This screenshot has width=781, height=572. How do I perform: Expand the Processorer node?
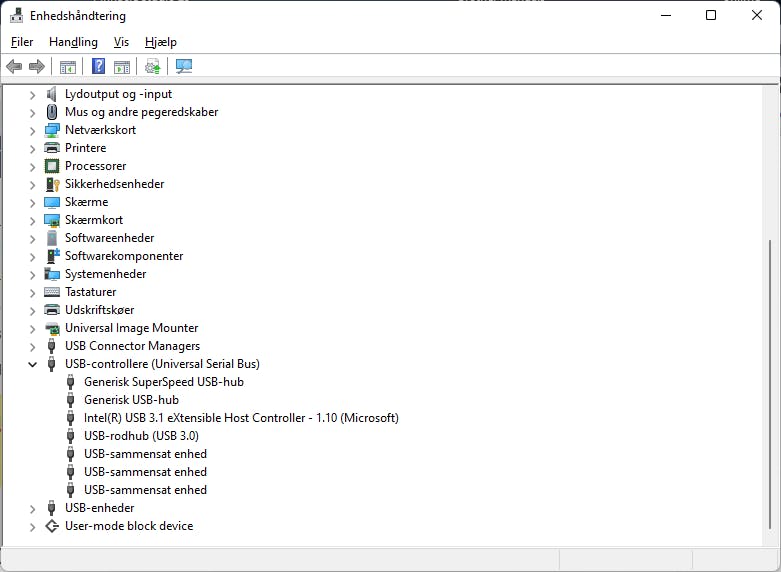(32, 166)
